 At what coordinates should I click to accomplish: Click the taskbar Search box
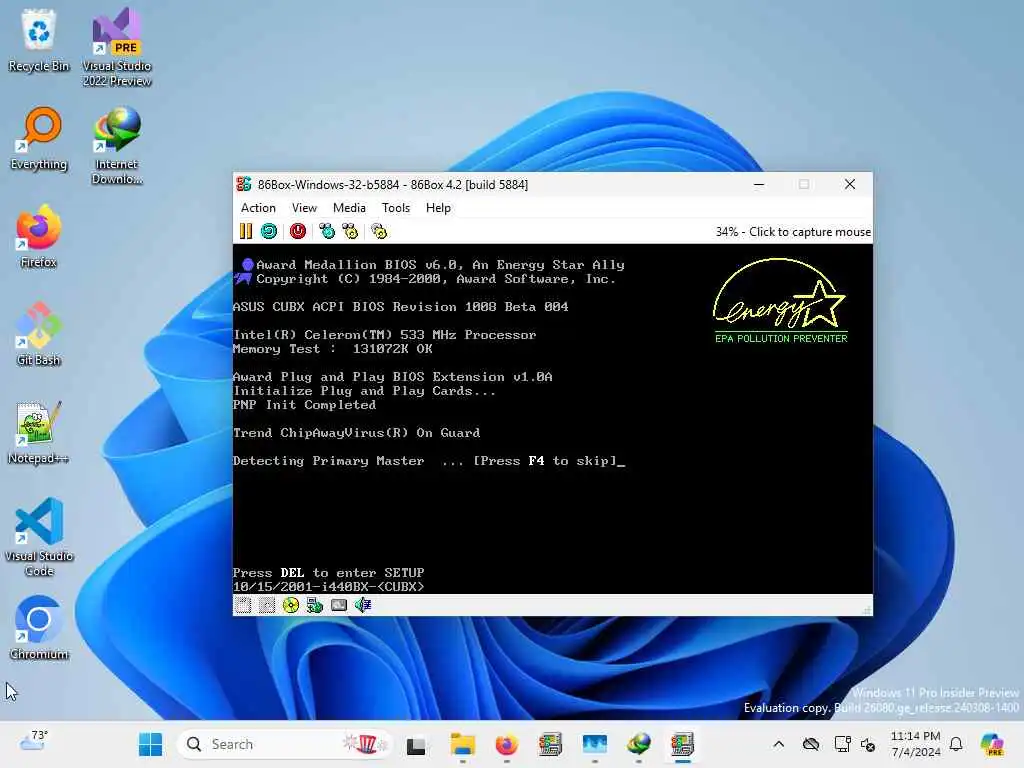click(284, 744)
